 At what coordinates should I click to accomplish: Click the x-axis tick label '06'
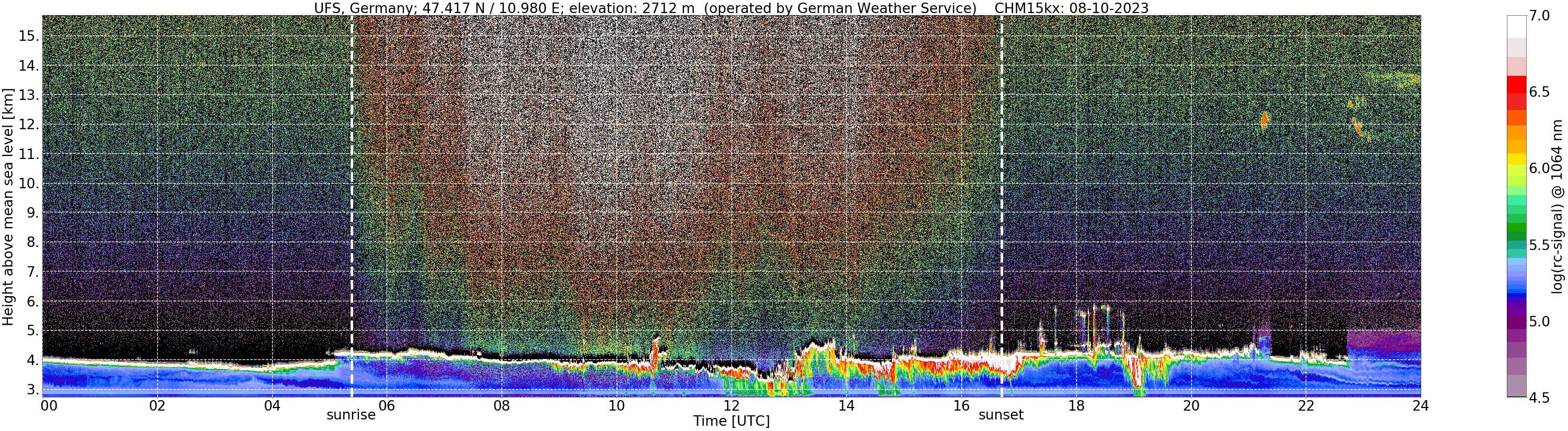[x=387, y=406]
